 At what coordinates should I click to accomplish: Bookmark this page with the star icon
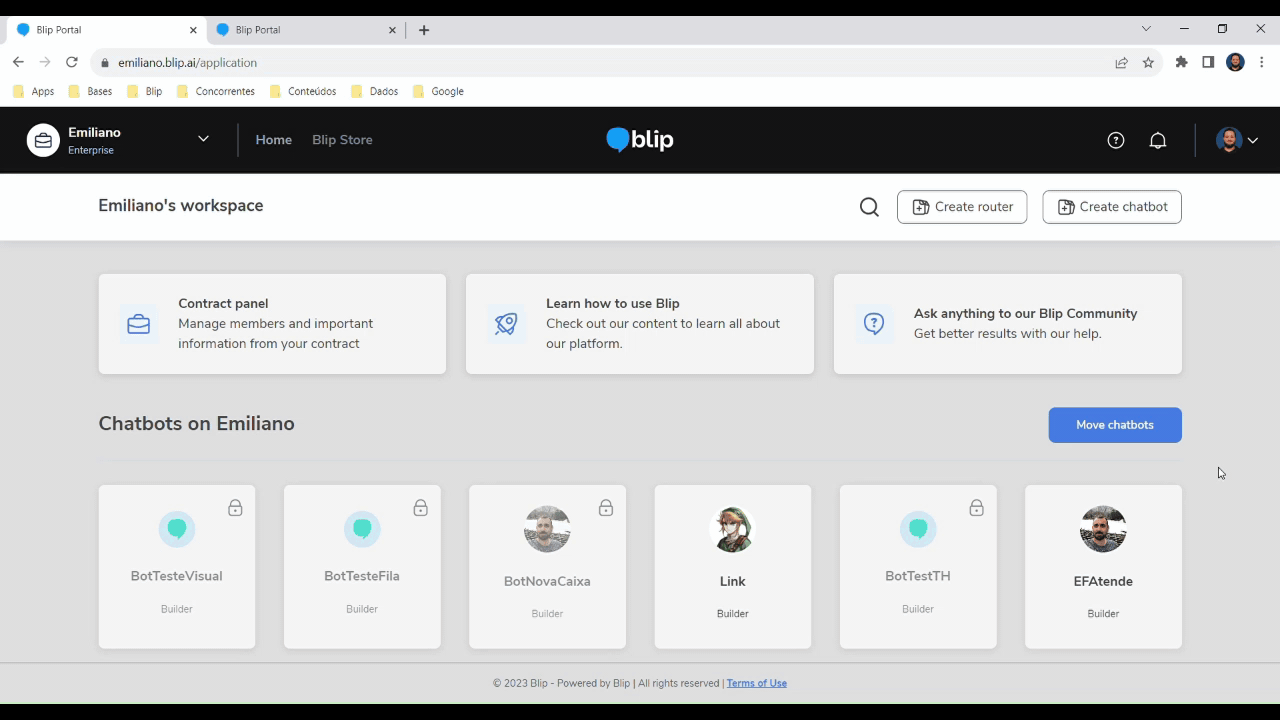pos(1148,62)
